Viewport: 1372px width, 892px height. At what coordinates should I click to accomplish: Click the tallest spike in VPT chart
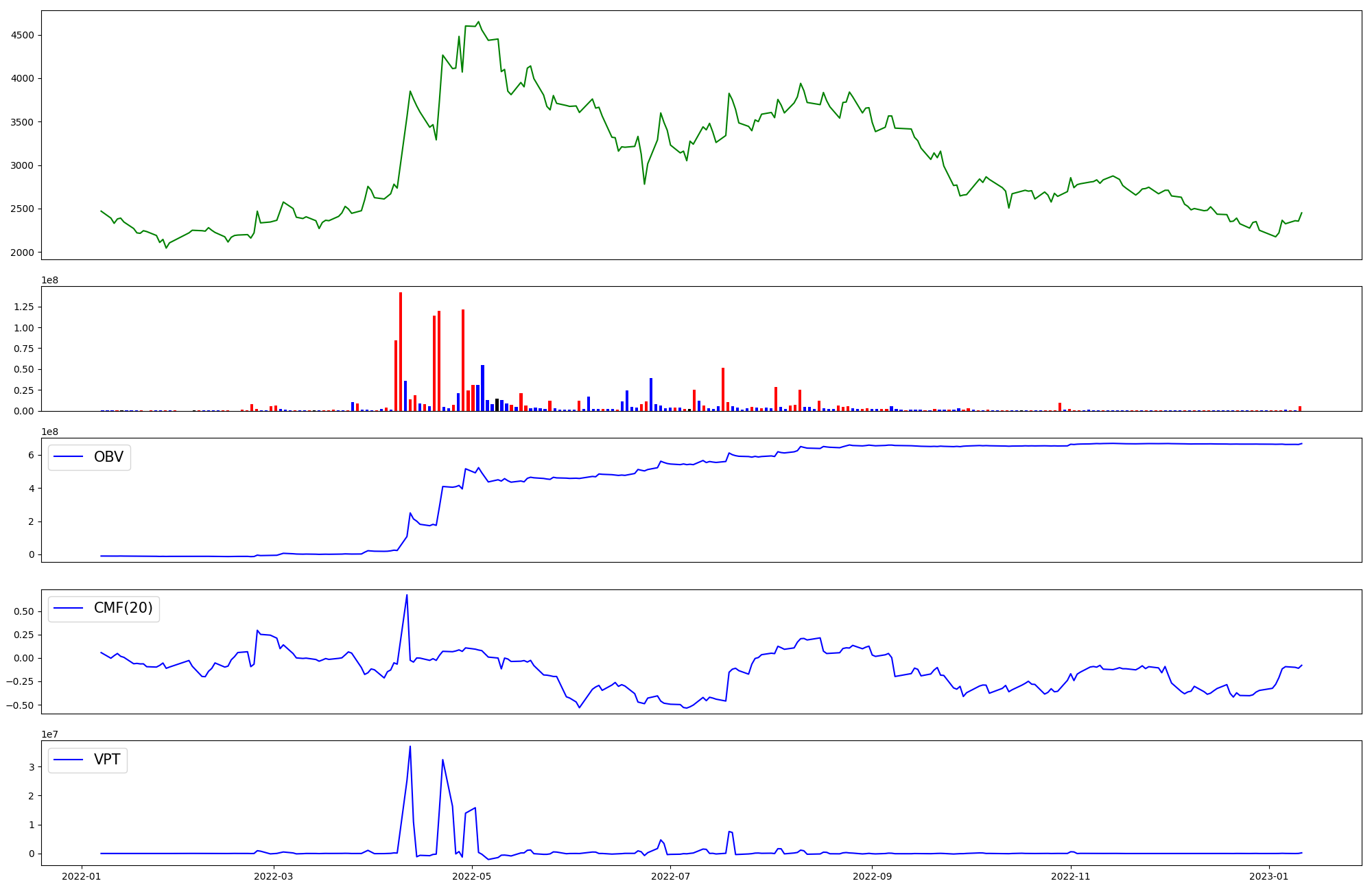pyautogui.click(x=410, y=747)
